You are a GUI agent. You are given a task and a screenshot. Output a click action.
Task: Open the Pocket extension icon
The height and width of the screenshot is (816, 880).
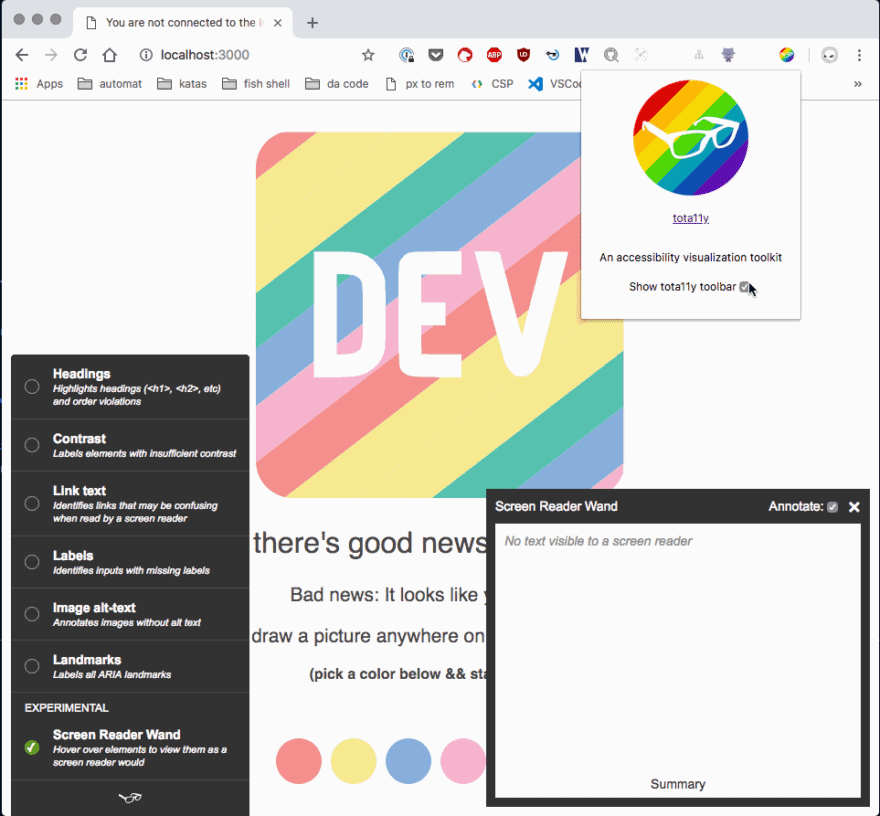coord(434,56)
